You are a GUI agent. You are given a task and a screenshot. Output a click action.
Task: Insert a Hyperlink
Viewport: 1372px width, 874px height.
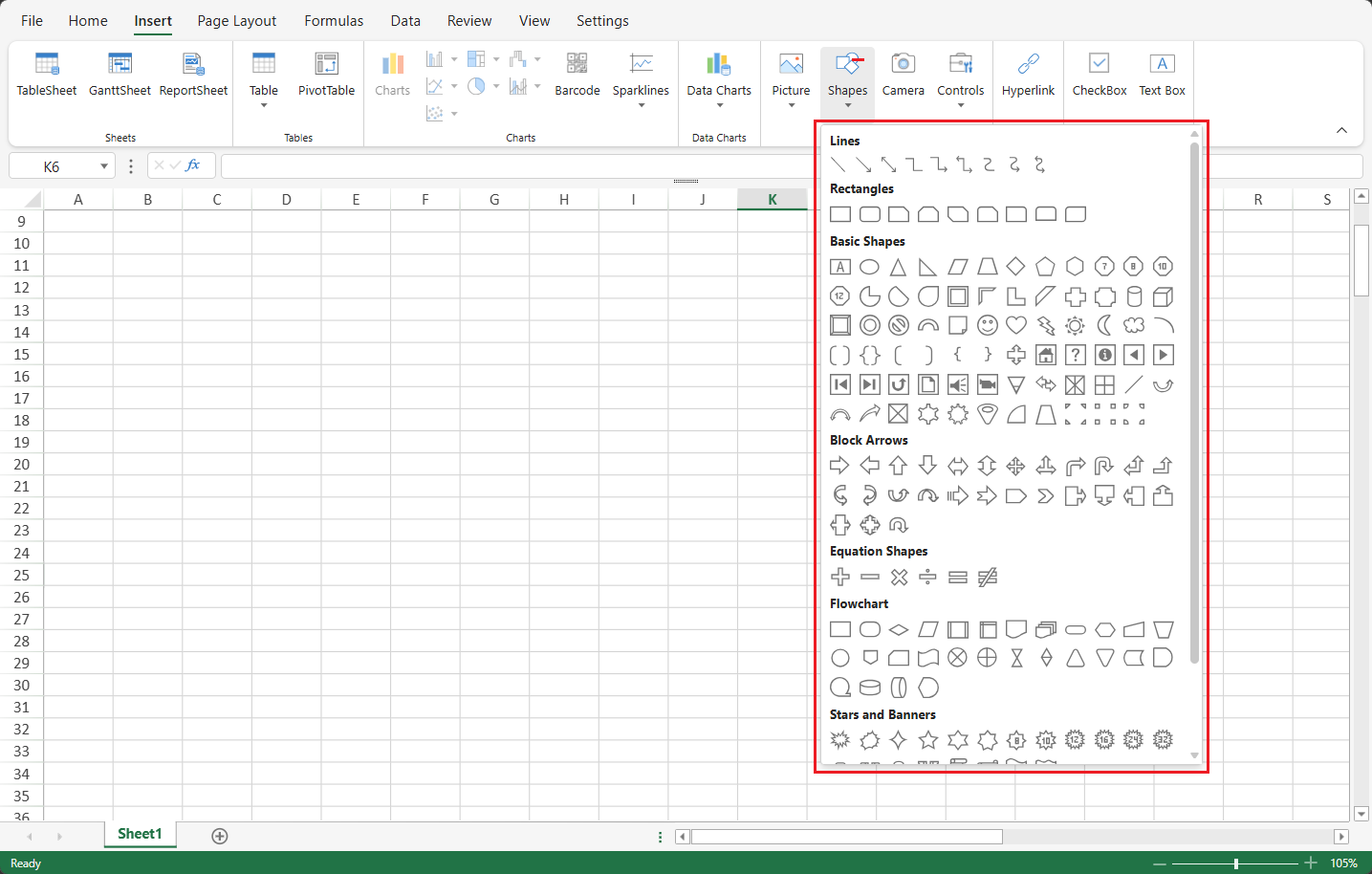click(x=1028, y=75)
